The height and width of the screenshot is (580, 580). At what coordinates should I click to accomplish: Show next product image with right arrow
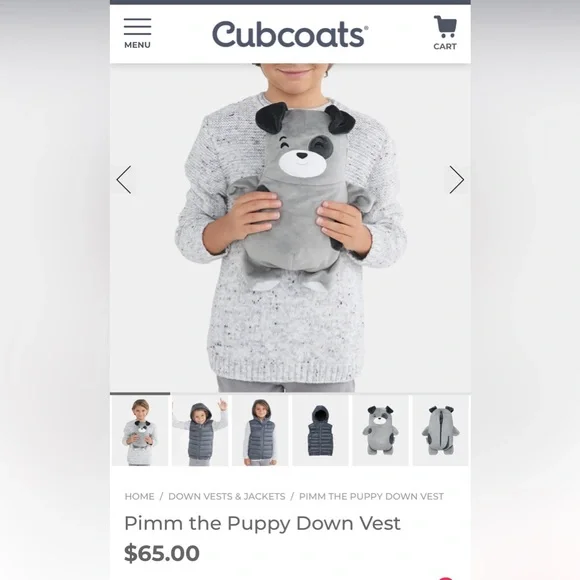457,179
